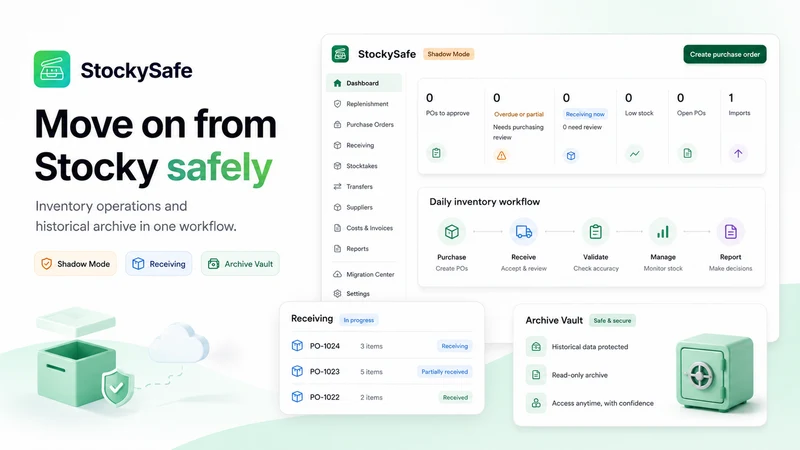Viewport: 800px width, 450px height.
Task: Click the small StockySafe app header logo
Action: click(x=340, y=54)
